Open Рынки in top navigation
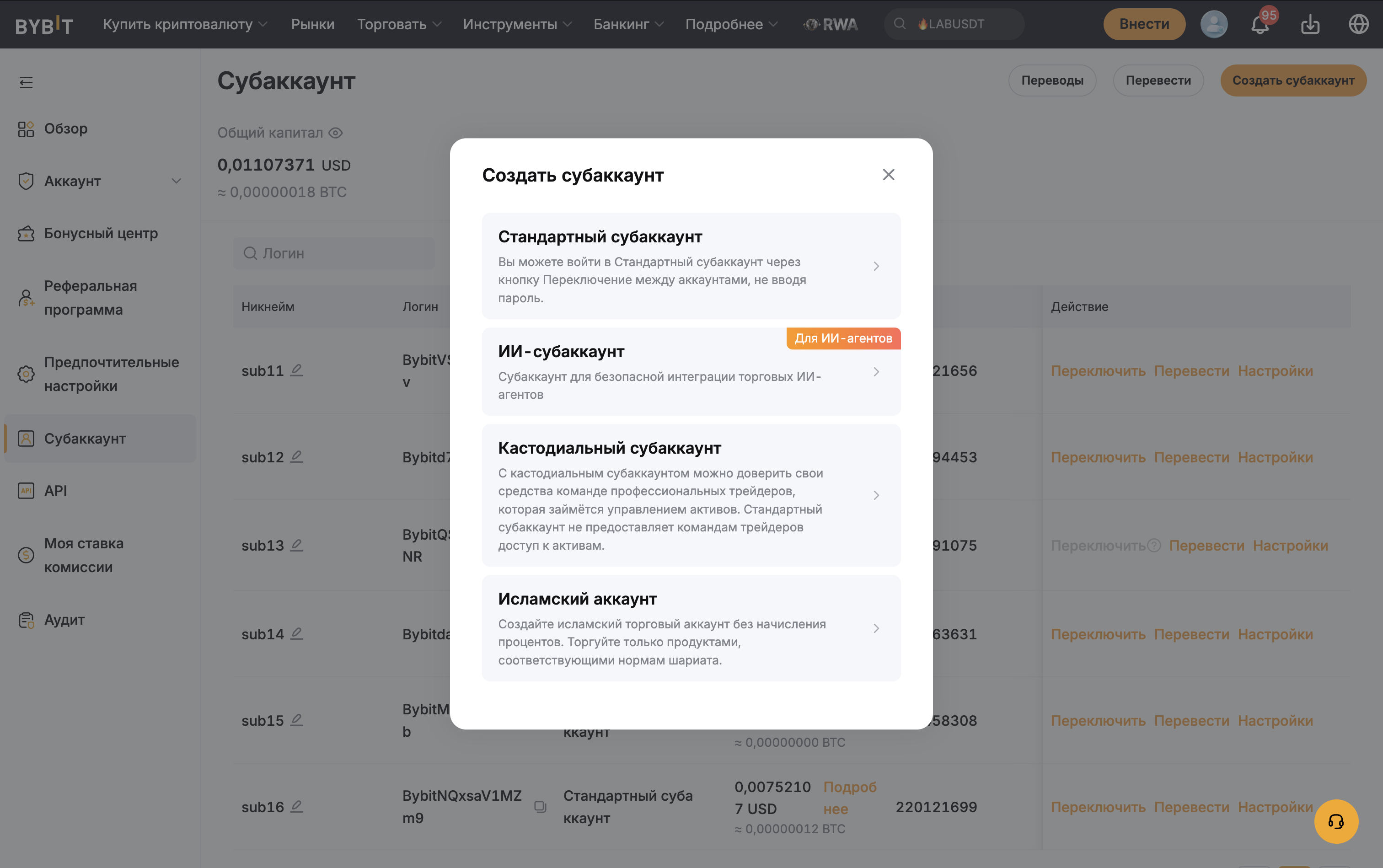This screenshot has height=868, width=1383. coord(312,24)
